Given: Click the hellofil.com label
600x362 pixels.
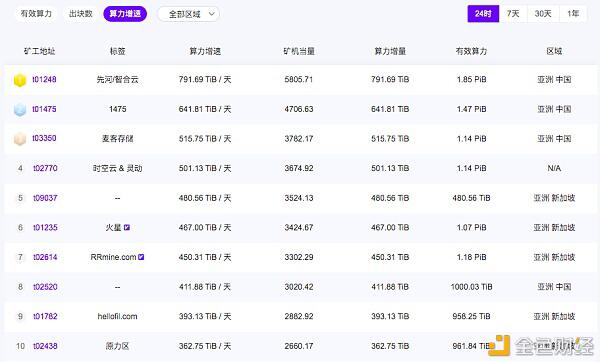Looking at the screenshot, I should pyautogui.click(x=117, y=316).
